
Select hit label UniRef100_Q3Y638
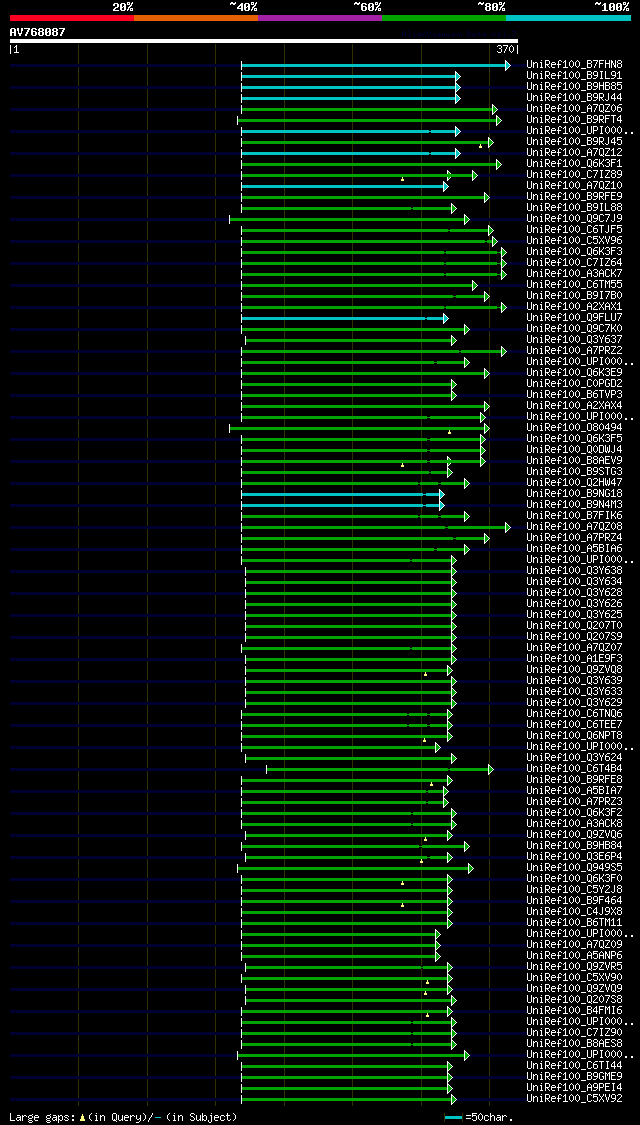tap(574, 570)
